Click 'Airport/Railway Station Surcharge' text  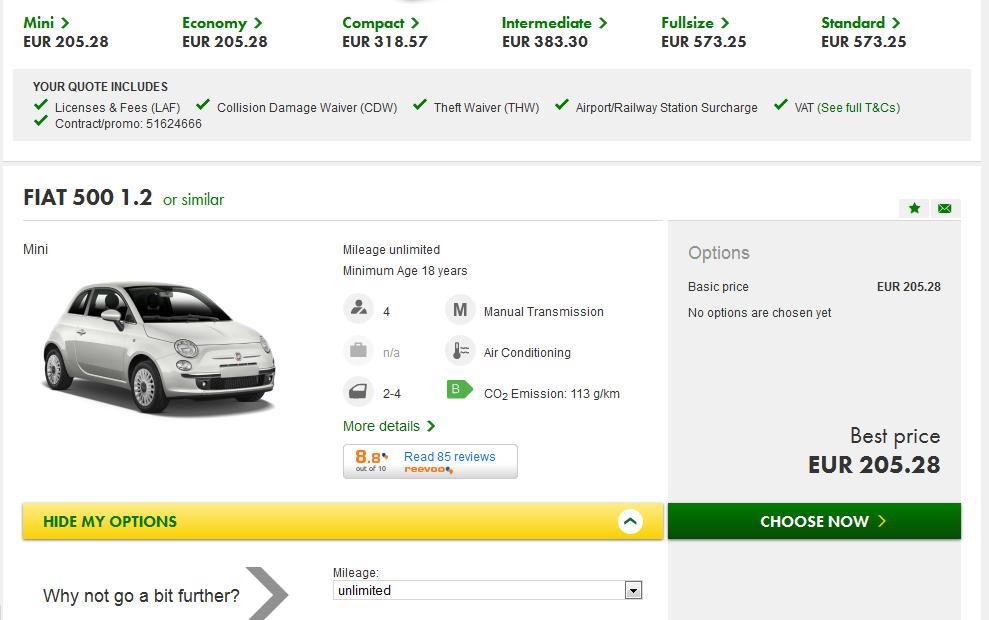click(x=666, y=108)
